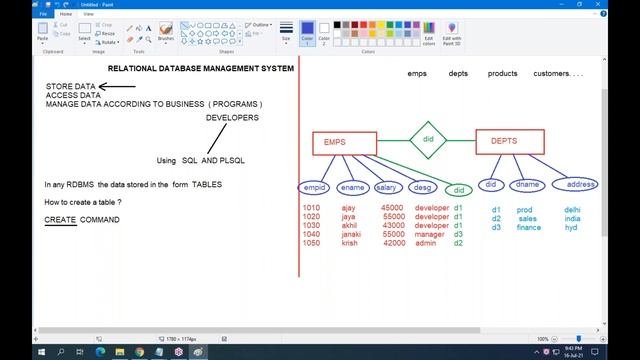Open File Explorer from the taskbar
The height and width of the screenshot is (360, 640).
pos(120,352)
